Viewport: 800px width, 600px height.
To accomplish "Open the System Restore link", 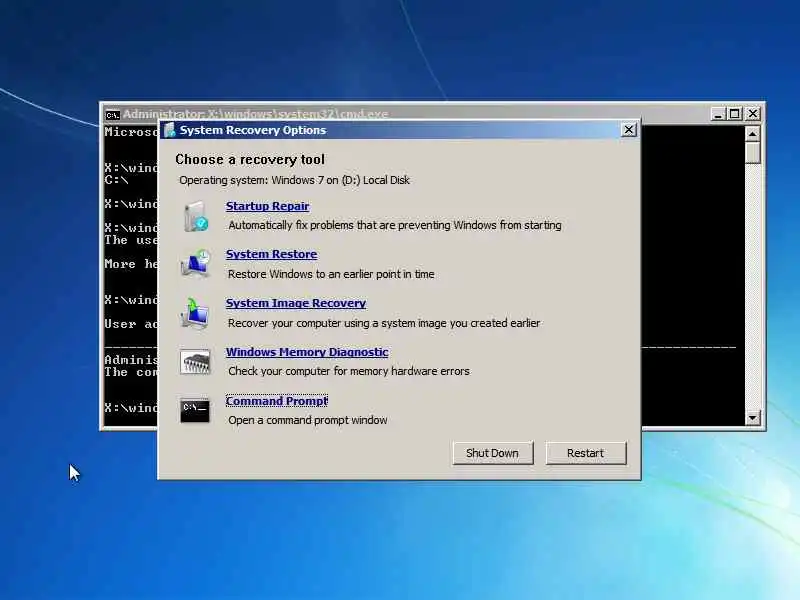I will [x=271, y=254].
